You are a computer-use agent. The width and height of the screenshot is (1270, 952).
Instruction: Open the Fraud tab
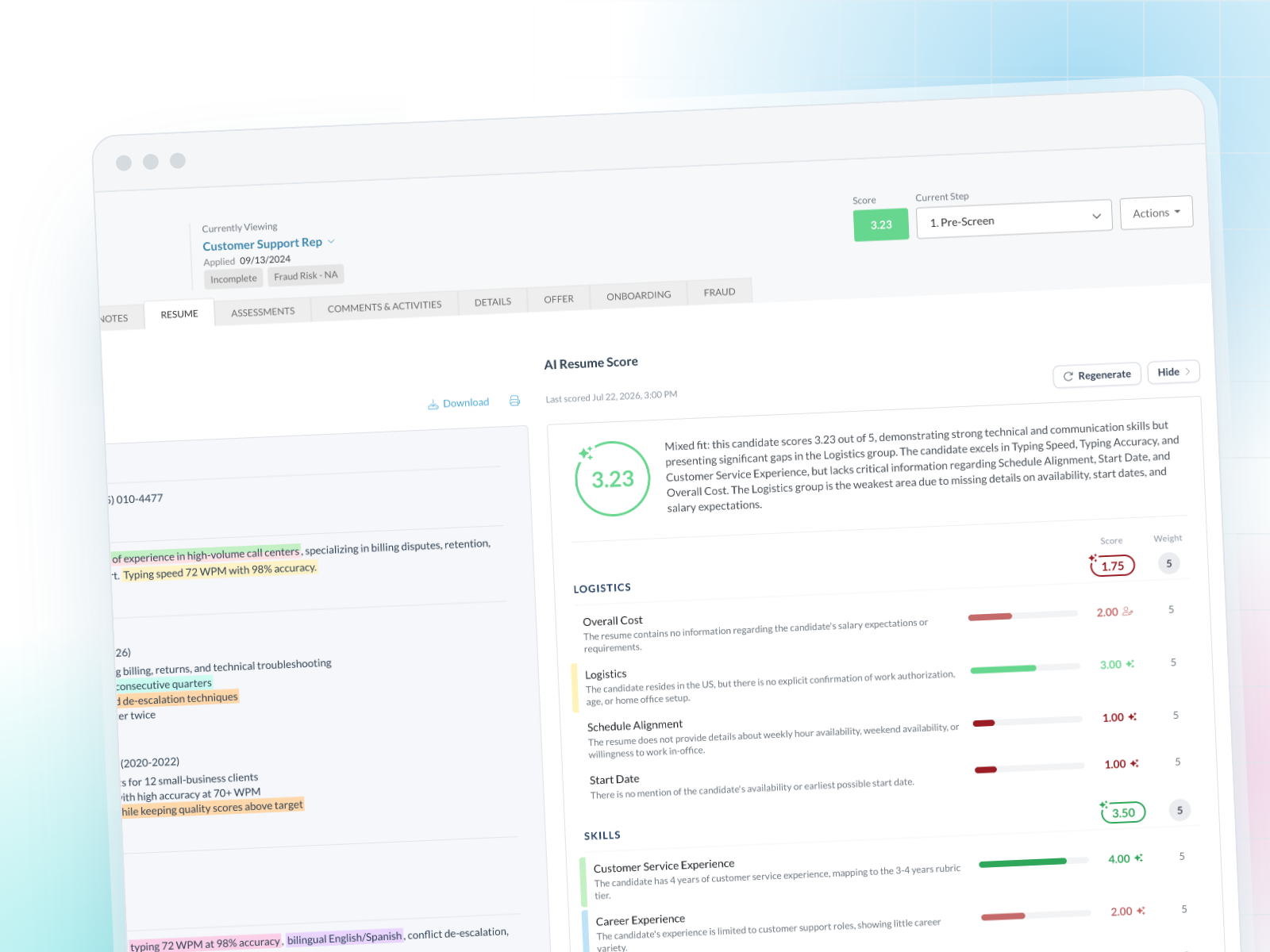click(719, 292)
